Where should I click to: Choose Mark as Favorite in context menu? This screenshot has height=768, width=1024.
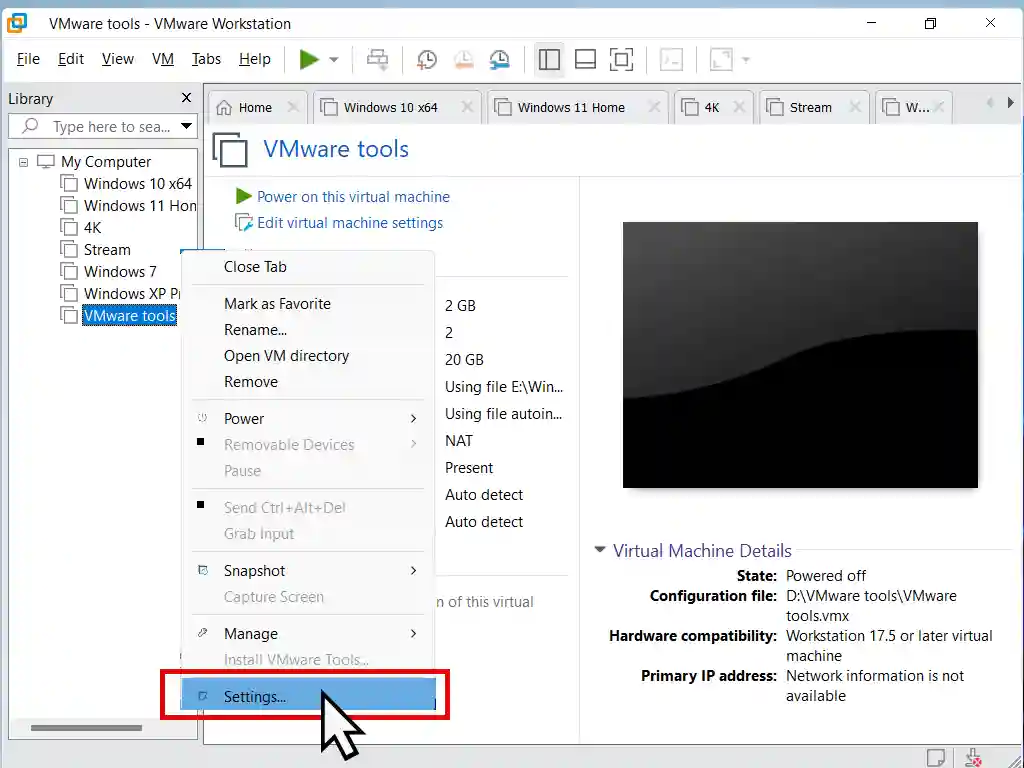(x=308, y=304)
